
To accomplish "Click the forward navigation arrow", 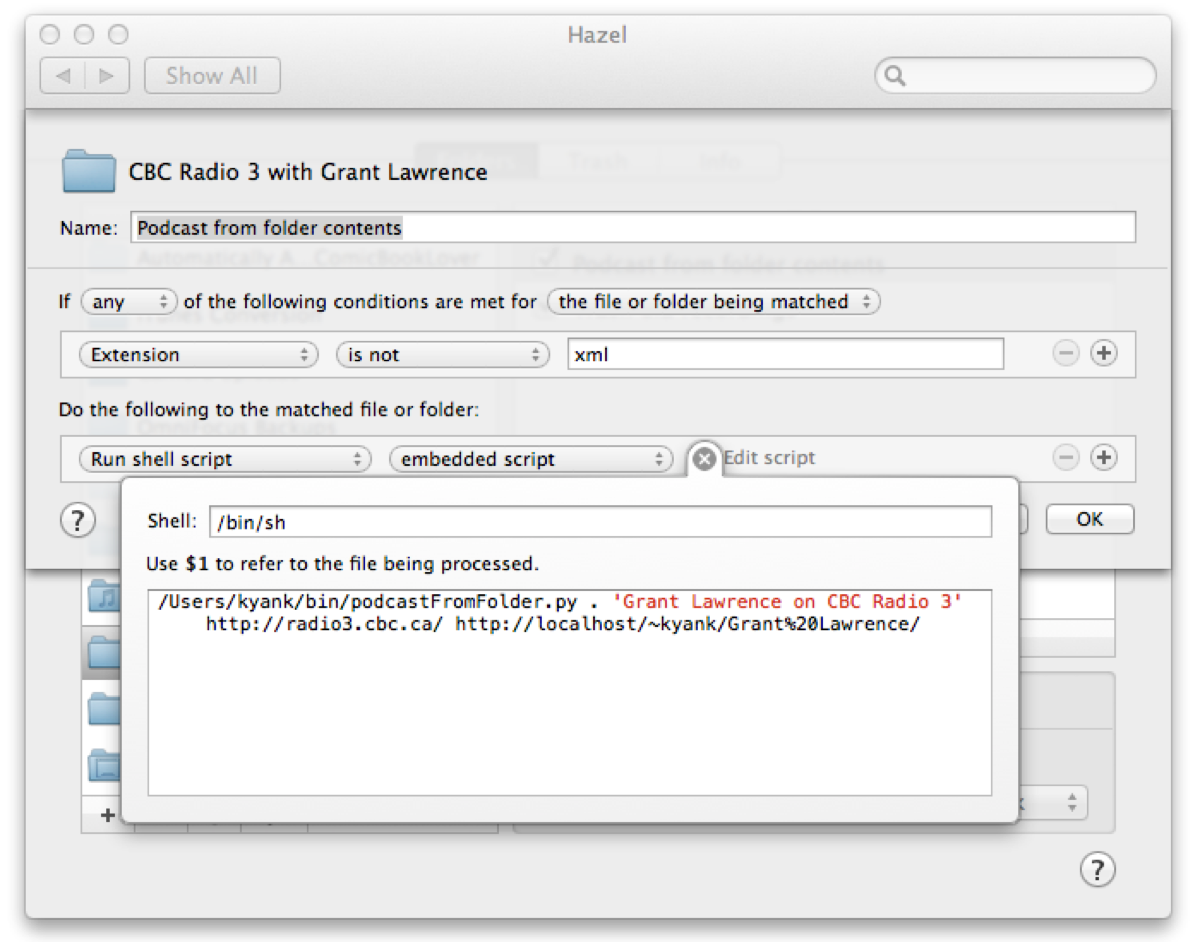I will pyautogui.click(x=108, y=76).
